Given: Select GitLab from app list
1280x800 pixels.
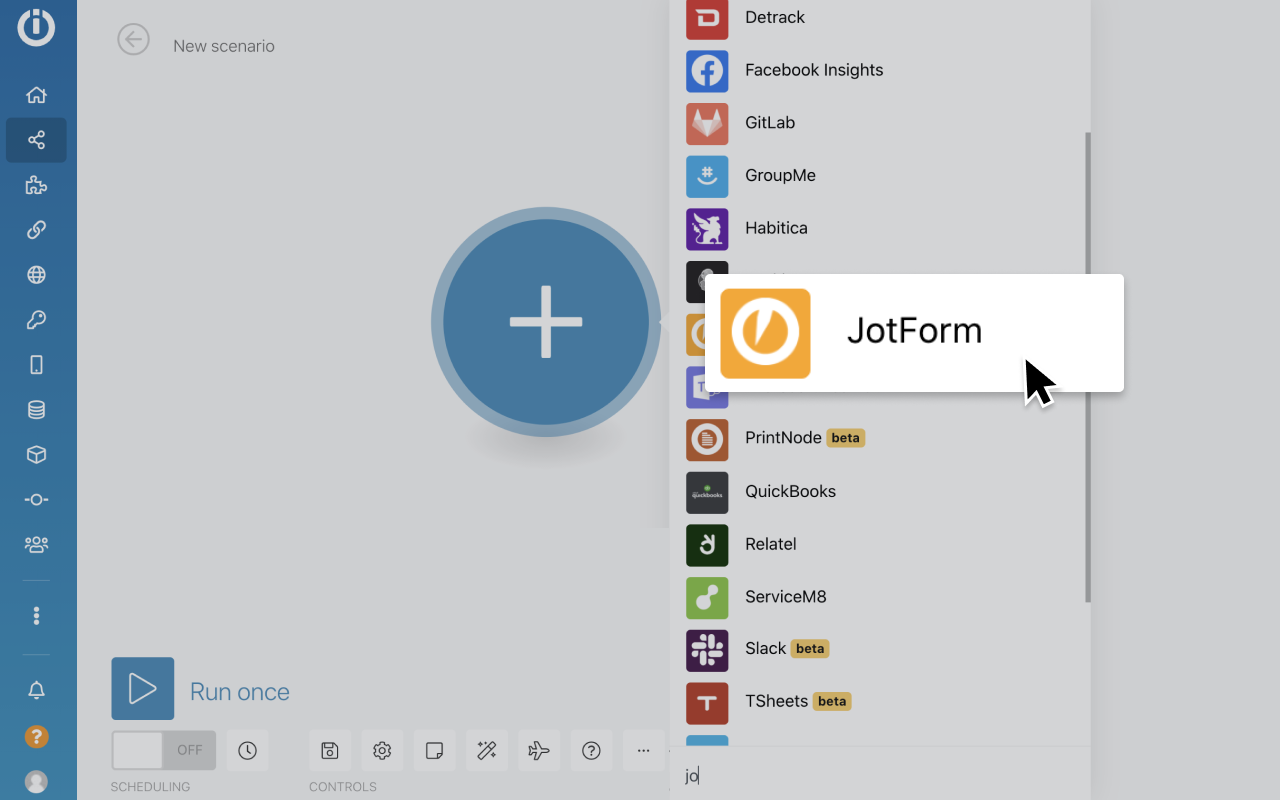Looking at the screenshot, I should (x=770, y=123).
